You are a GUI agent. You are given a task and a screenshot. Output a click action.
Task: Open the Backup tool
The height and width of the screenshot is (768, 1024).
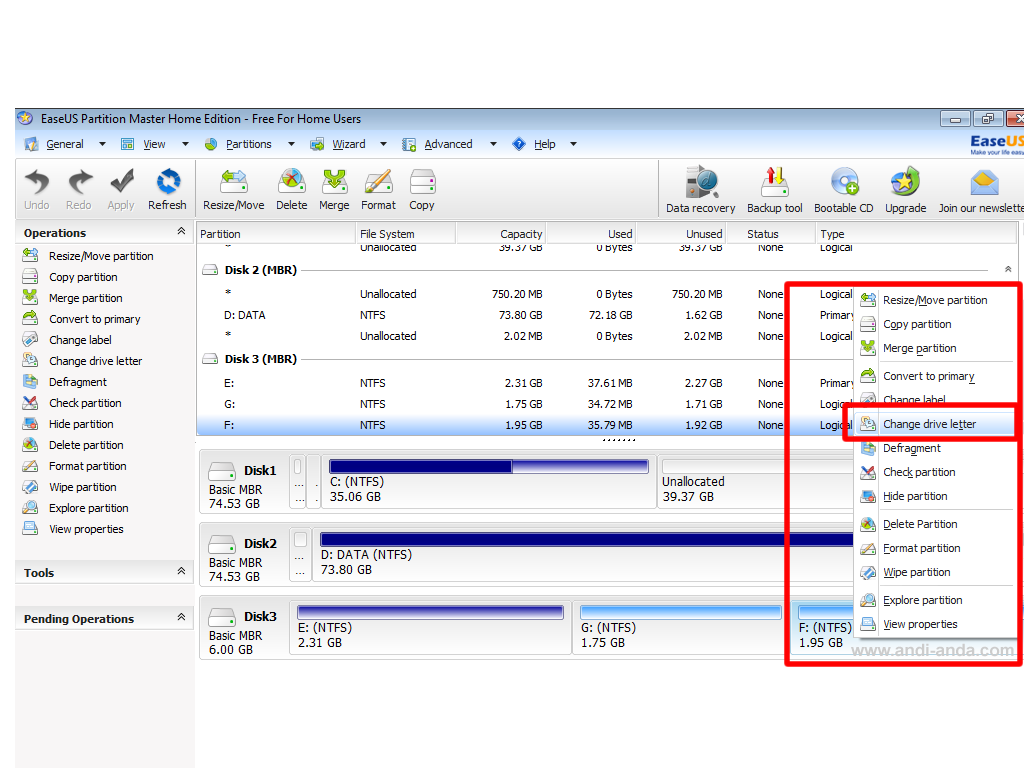775,189
